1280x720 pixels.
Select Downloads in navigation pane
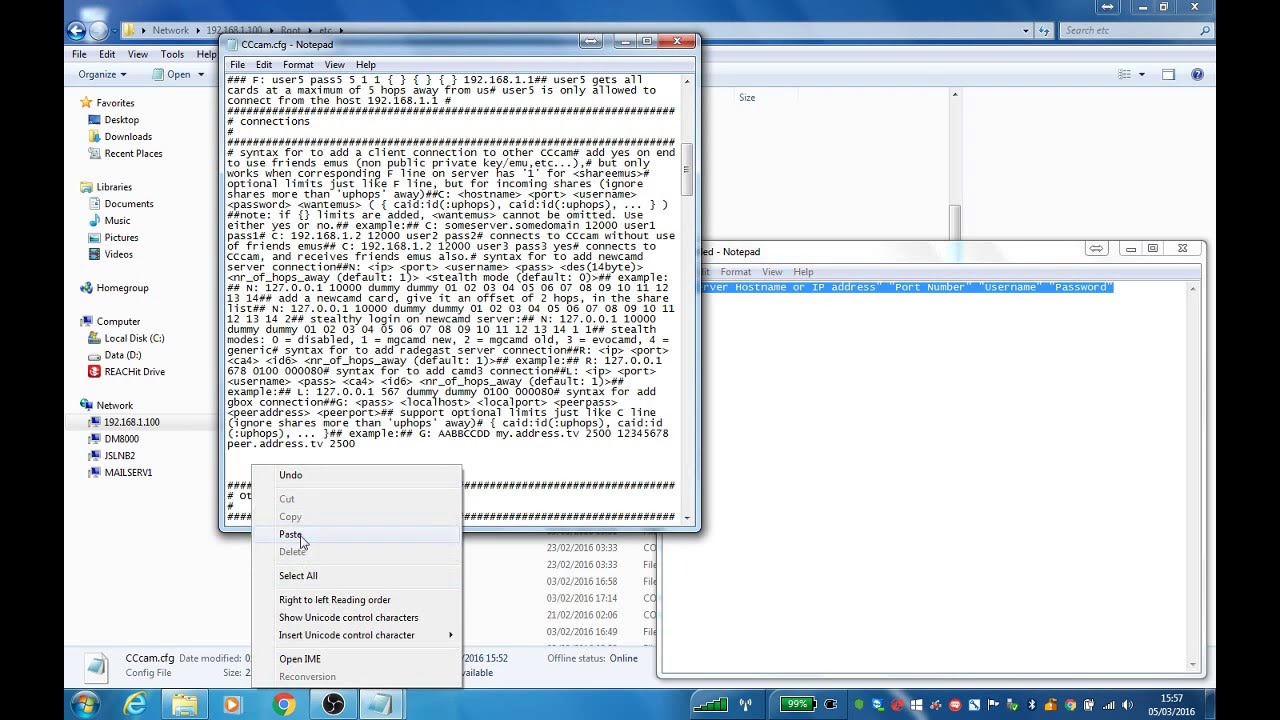click(128, 137)
